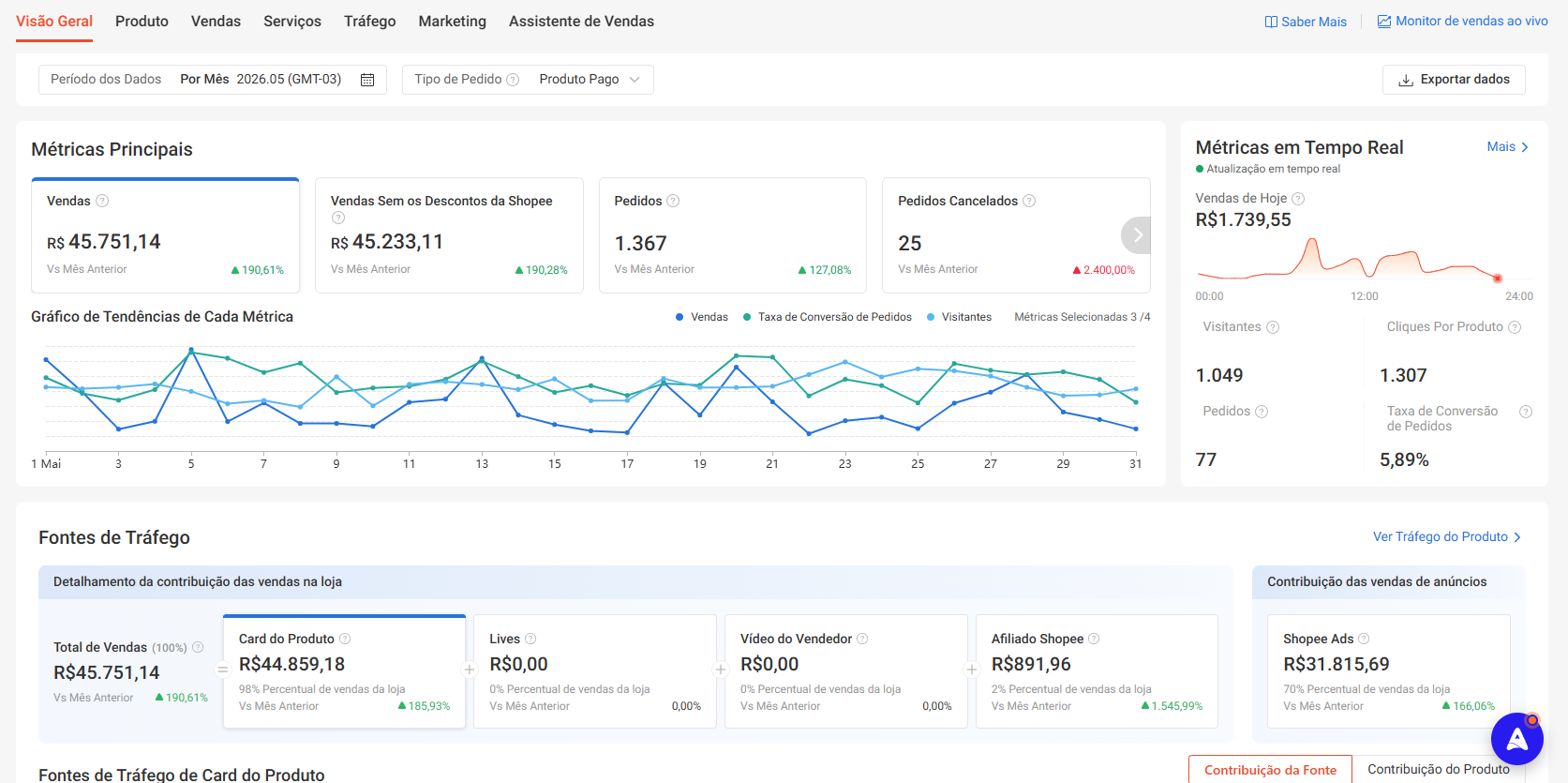Click the Exportar dados button
This screenshot has height=783, width=1568.
pyautogui.click(x=1454, y=80)
